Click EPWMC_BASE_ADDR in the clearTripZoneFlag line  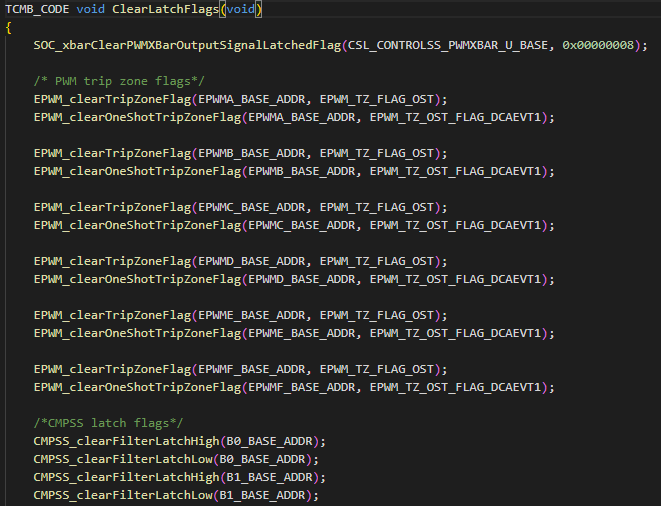252,207
